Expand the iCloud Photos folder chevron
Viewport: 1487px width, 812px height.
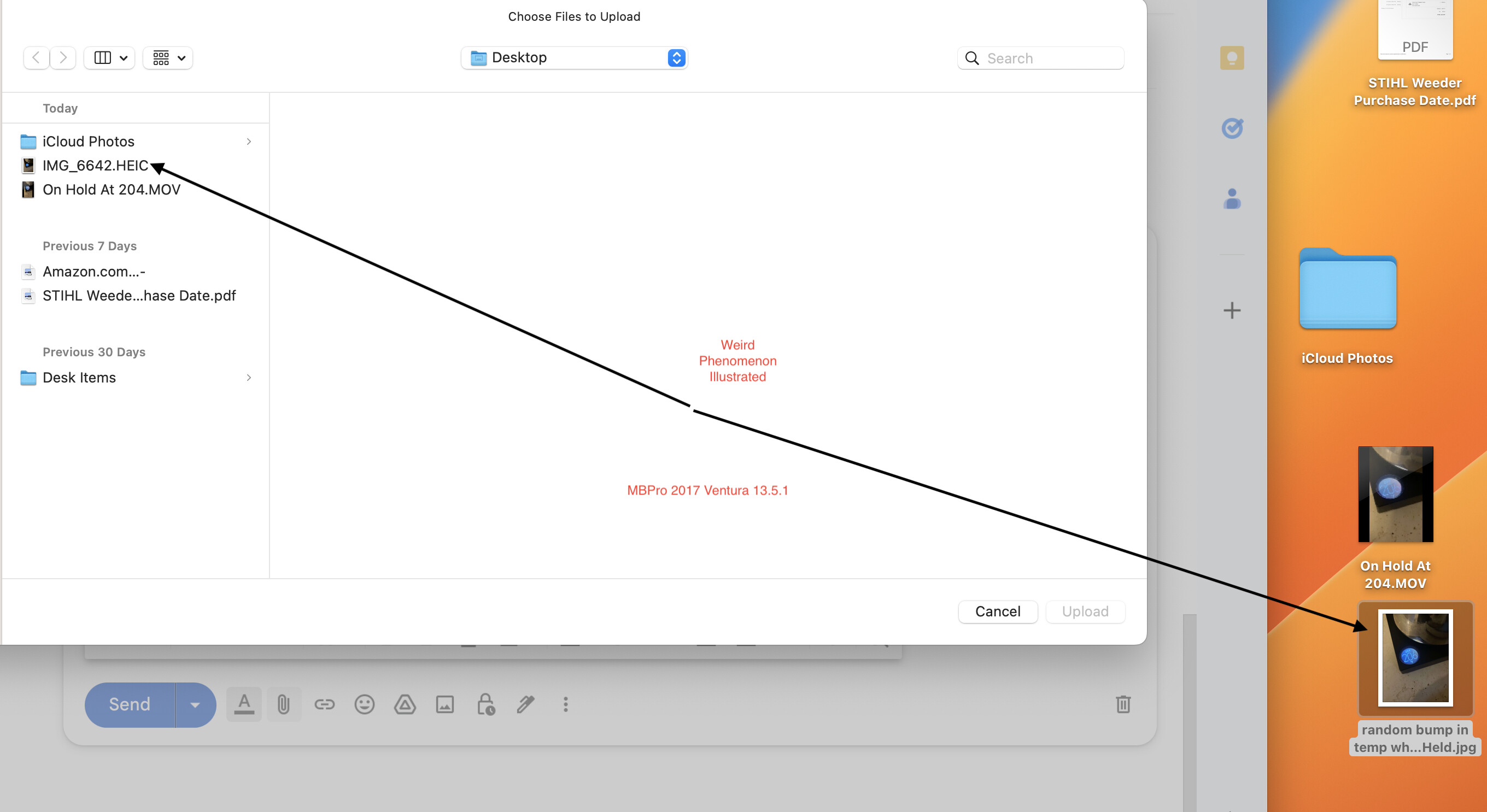(249, 142)
